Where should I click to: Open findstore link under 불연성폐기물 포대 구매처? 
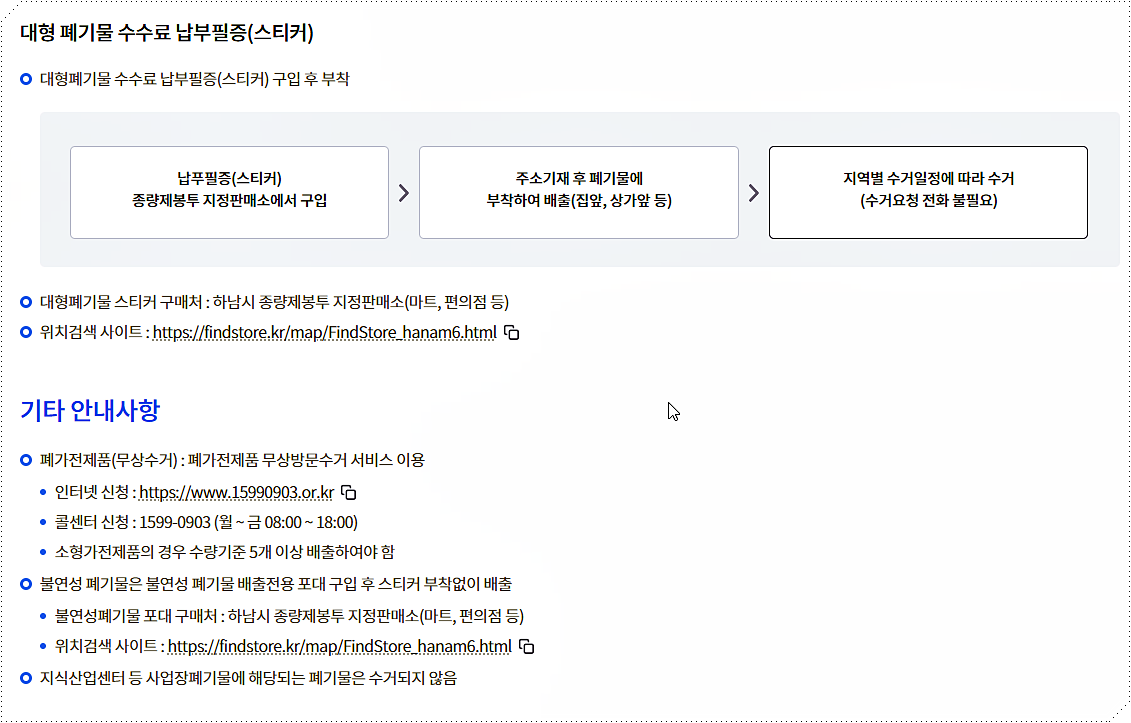click(x=340, y=647)
